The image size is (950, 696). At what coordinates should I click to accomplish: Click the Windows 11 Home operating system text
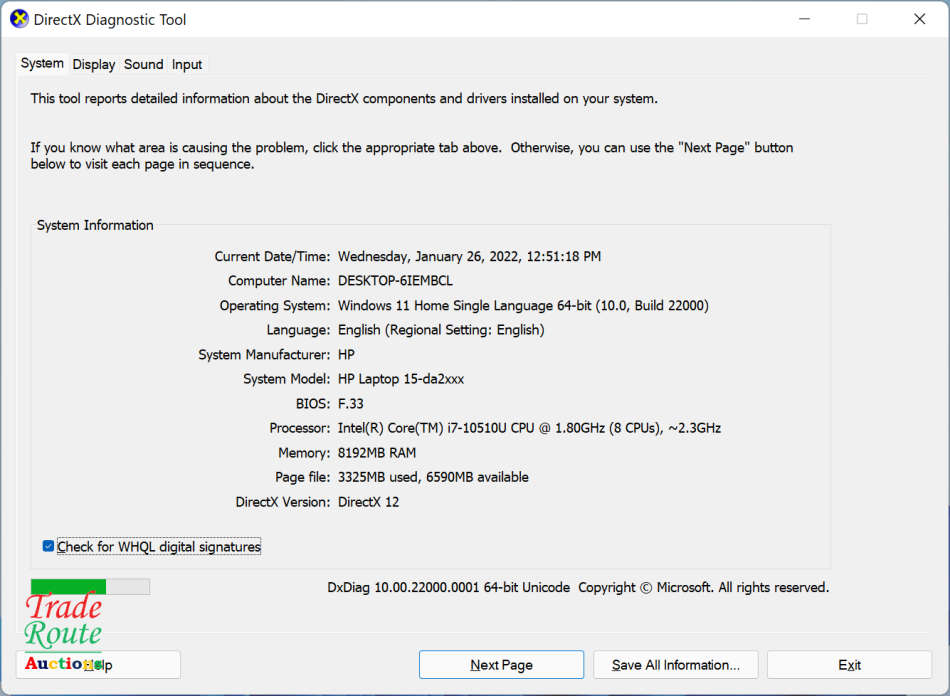pos(523,305)
